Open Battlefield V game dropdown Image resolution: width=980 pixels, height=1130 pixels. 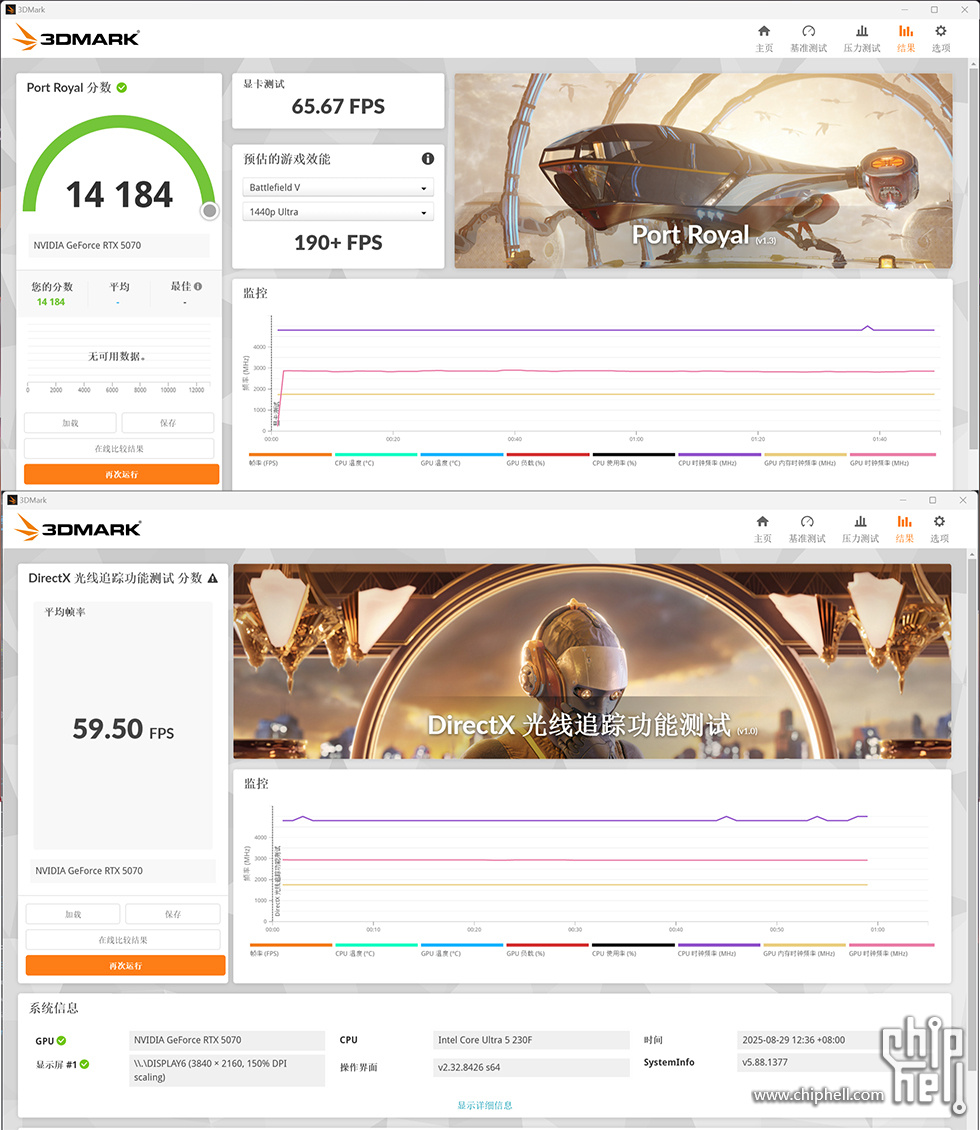[x=338, y=187]
